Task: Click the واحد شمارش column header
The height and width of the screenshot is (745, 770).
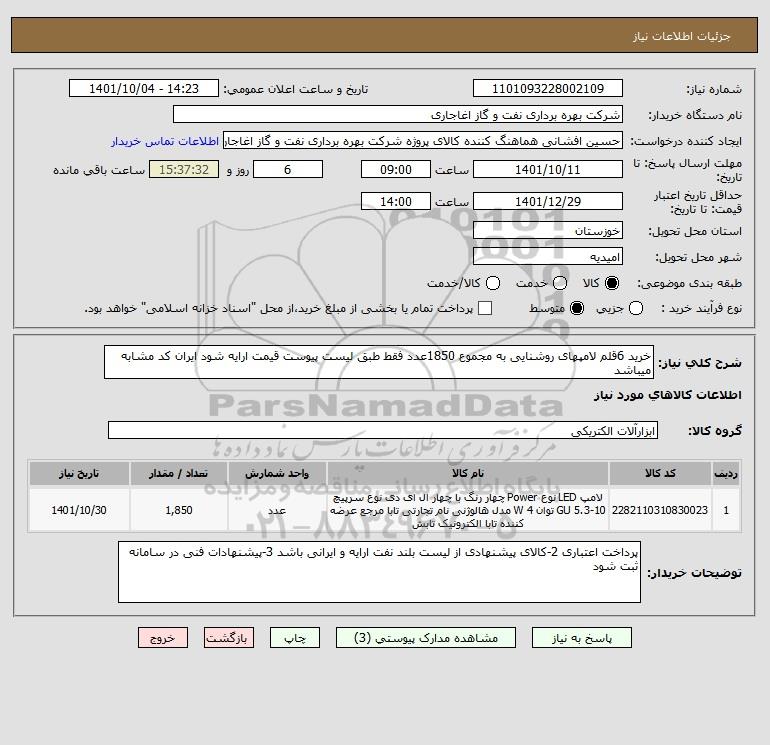Action: [277, 473]
